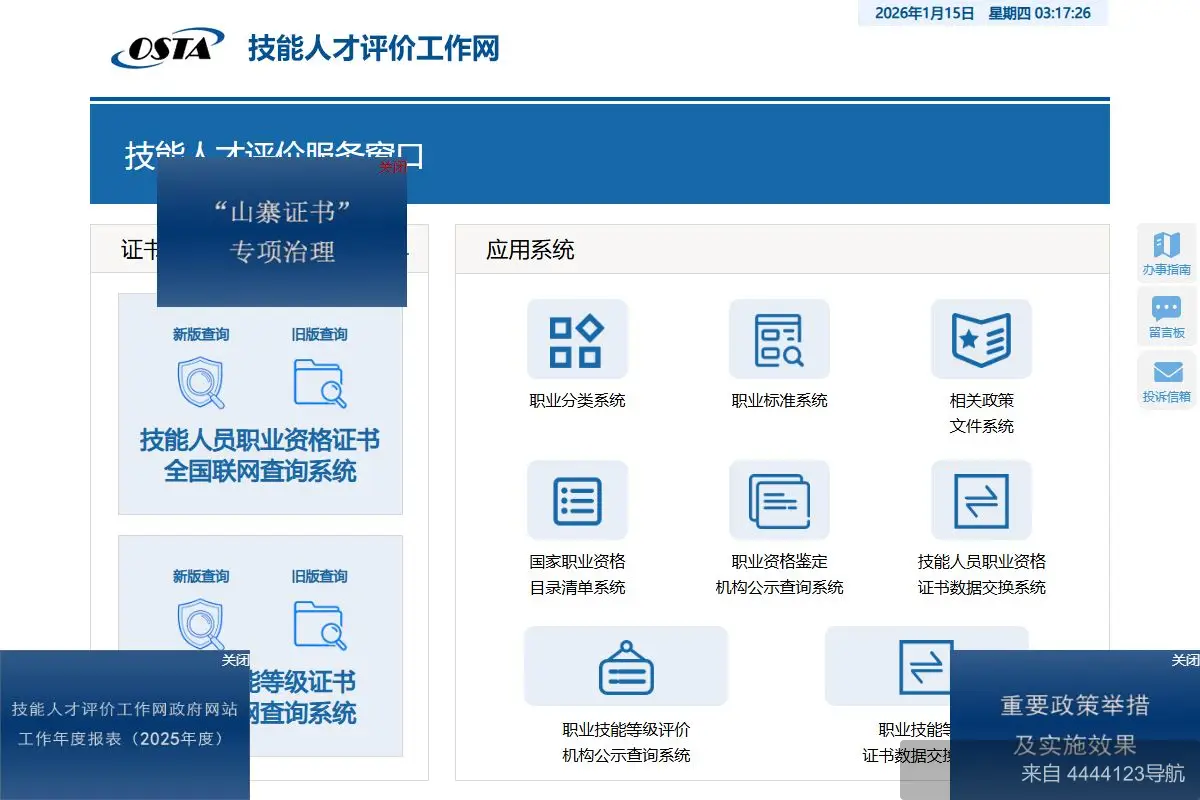Select the 新版查询 shield icon
Viewport: 1200px width, 800px height.
click(x=200, y=380)
